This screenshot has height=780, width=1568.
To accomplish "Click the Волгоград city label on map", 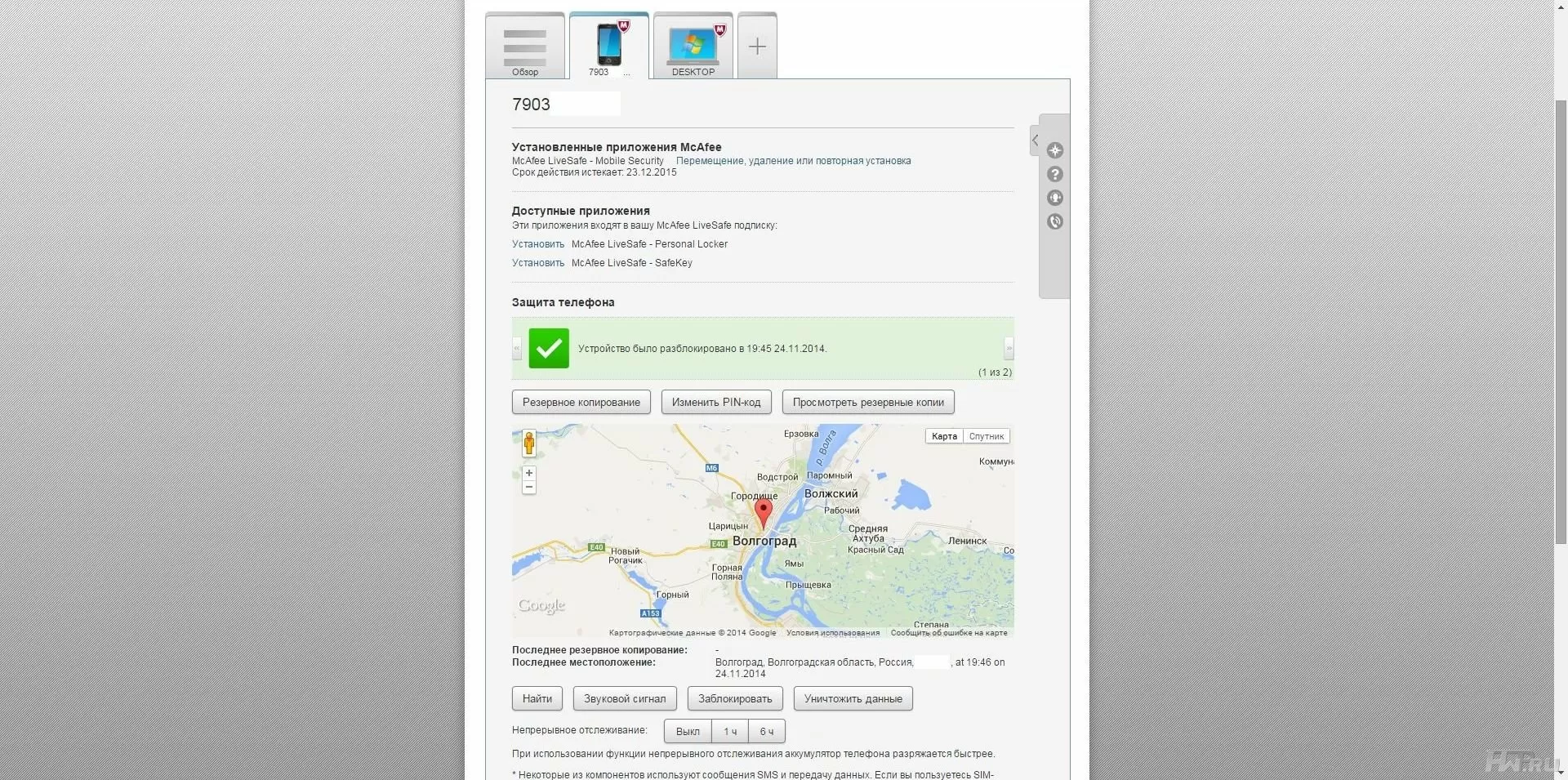I will pyautogui.click(x=764, y=541).
